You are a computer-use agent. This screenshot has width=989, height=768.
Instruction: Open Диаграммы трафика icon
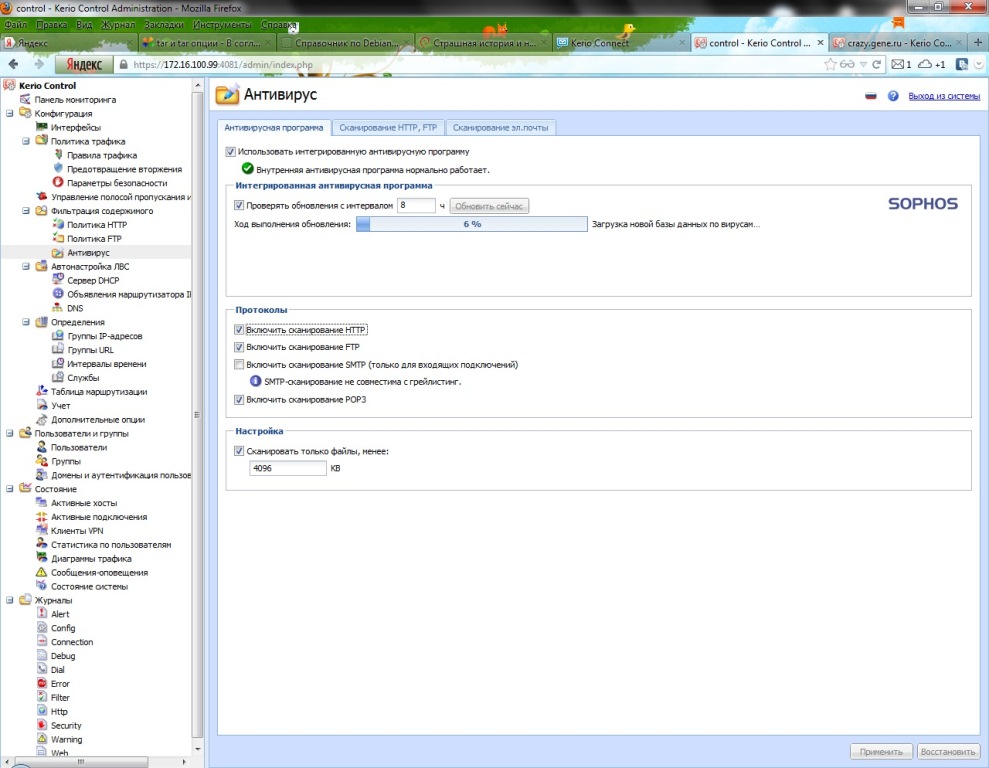click(x=42, y=559)
